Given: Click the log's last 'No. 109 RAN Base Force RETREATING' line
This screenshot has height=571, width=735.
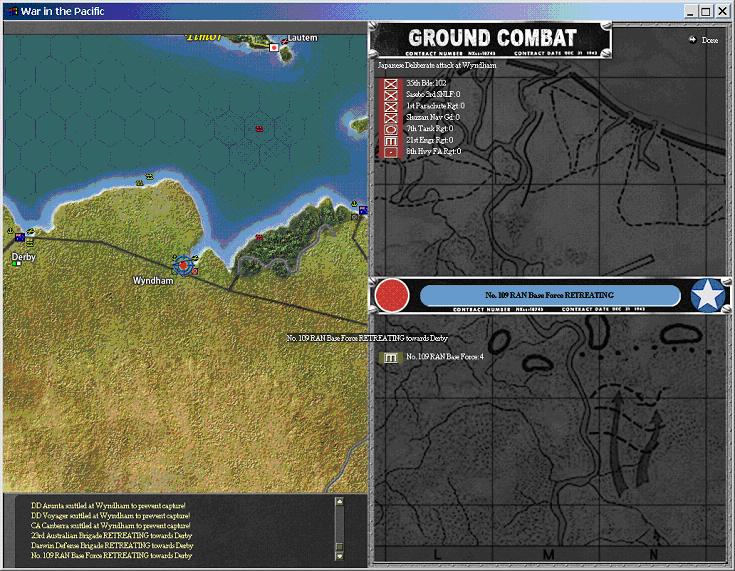Looking at the screenshot, I should [112, 556].
